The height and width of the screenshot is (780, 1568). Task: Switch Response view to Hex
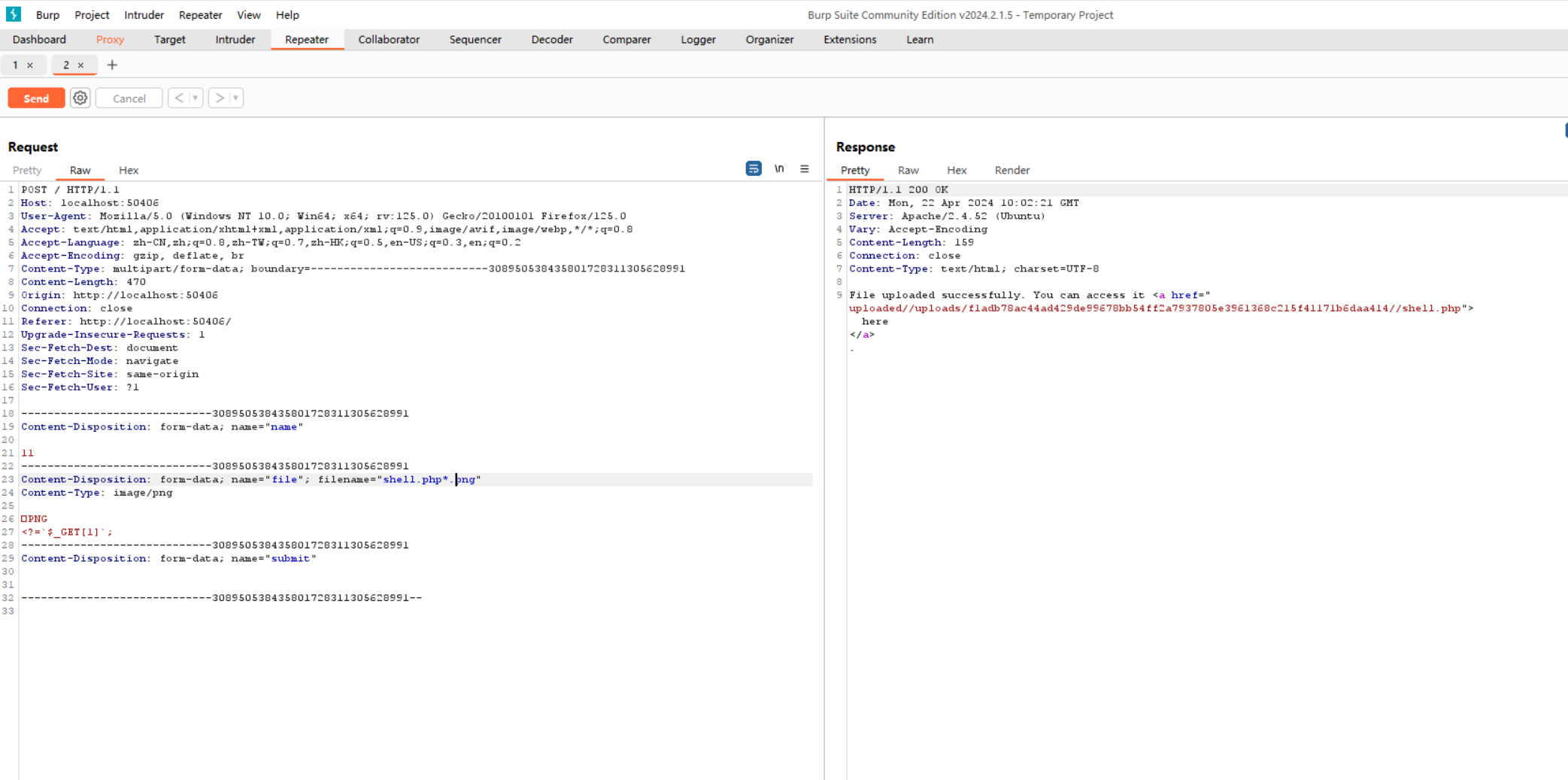click(957, 171)
